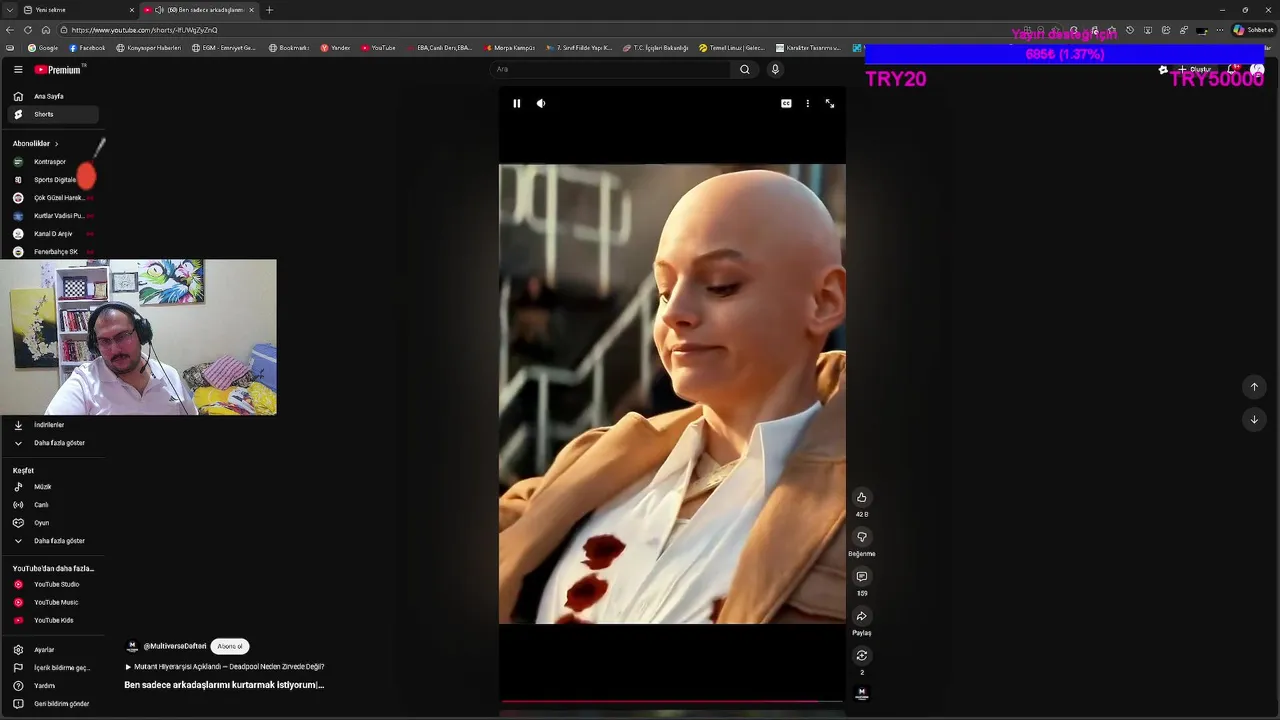Open a new browser tab with plus
1280x720 pixels.
pos(269,10)
